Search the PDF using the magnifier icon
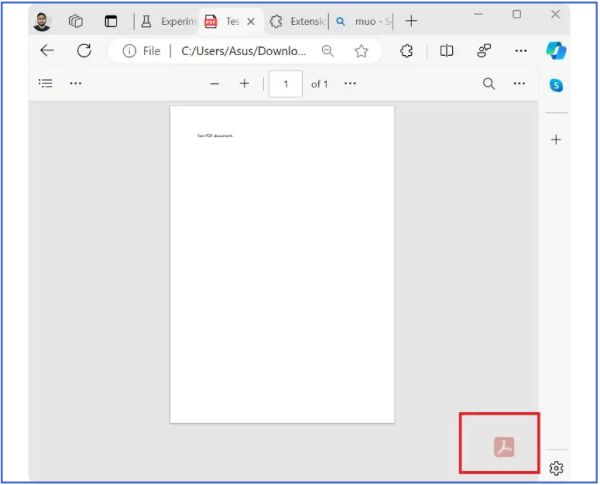 (x=489, y=84)
